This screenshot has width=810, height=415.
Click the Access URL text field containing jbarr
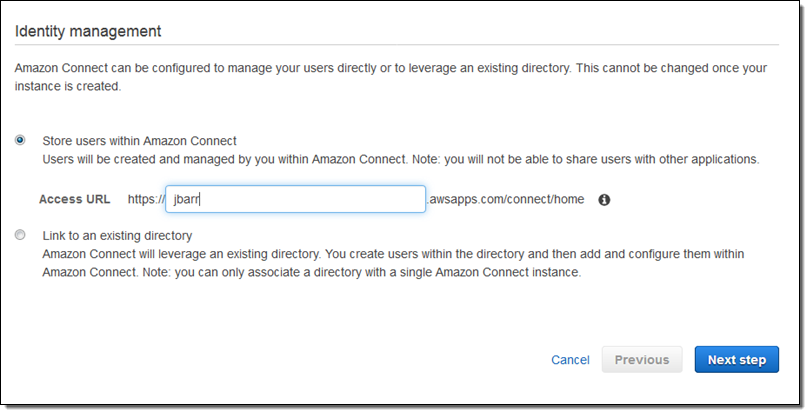296,199
